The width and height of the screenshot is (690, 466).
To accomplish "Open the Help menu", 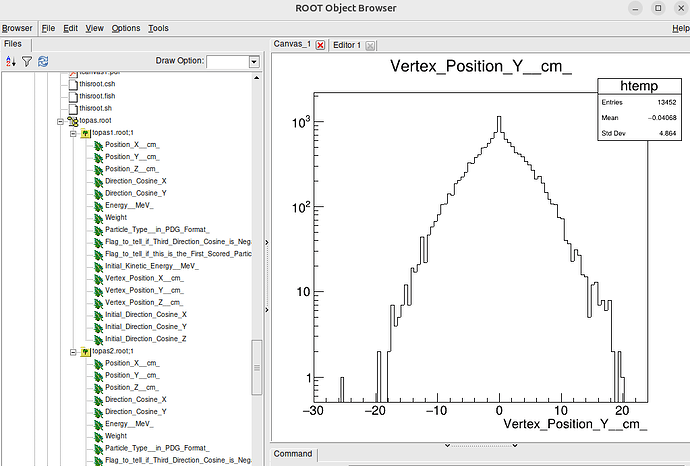I will [x=681, y=28].
